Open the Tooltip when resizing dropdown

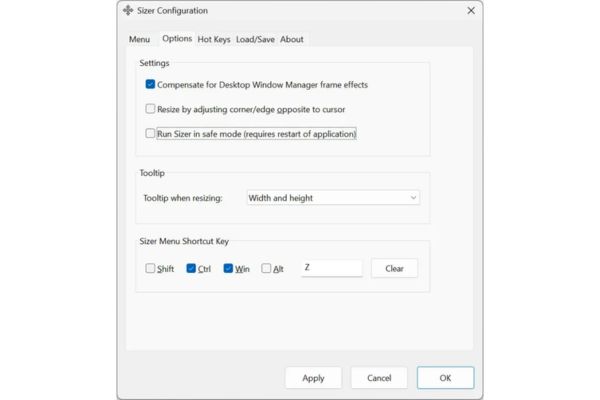point(333,198)
